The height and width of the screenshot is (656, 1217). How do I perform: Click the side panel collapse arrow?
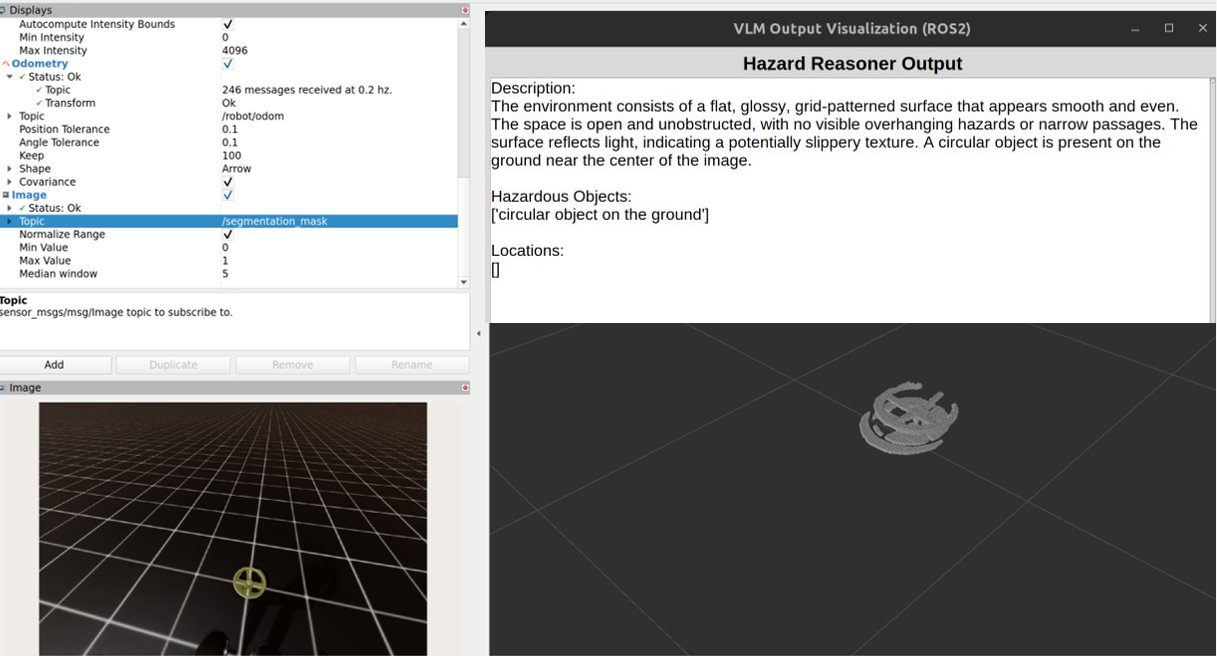pos(478,333)
